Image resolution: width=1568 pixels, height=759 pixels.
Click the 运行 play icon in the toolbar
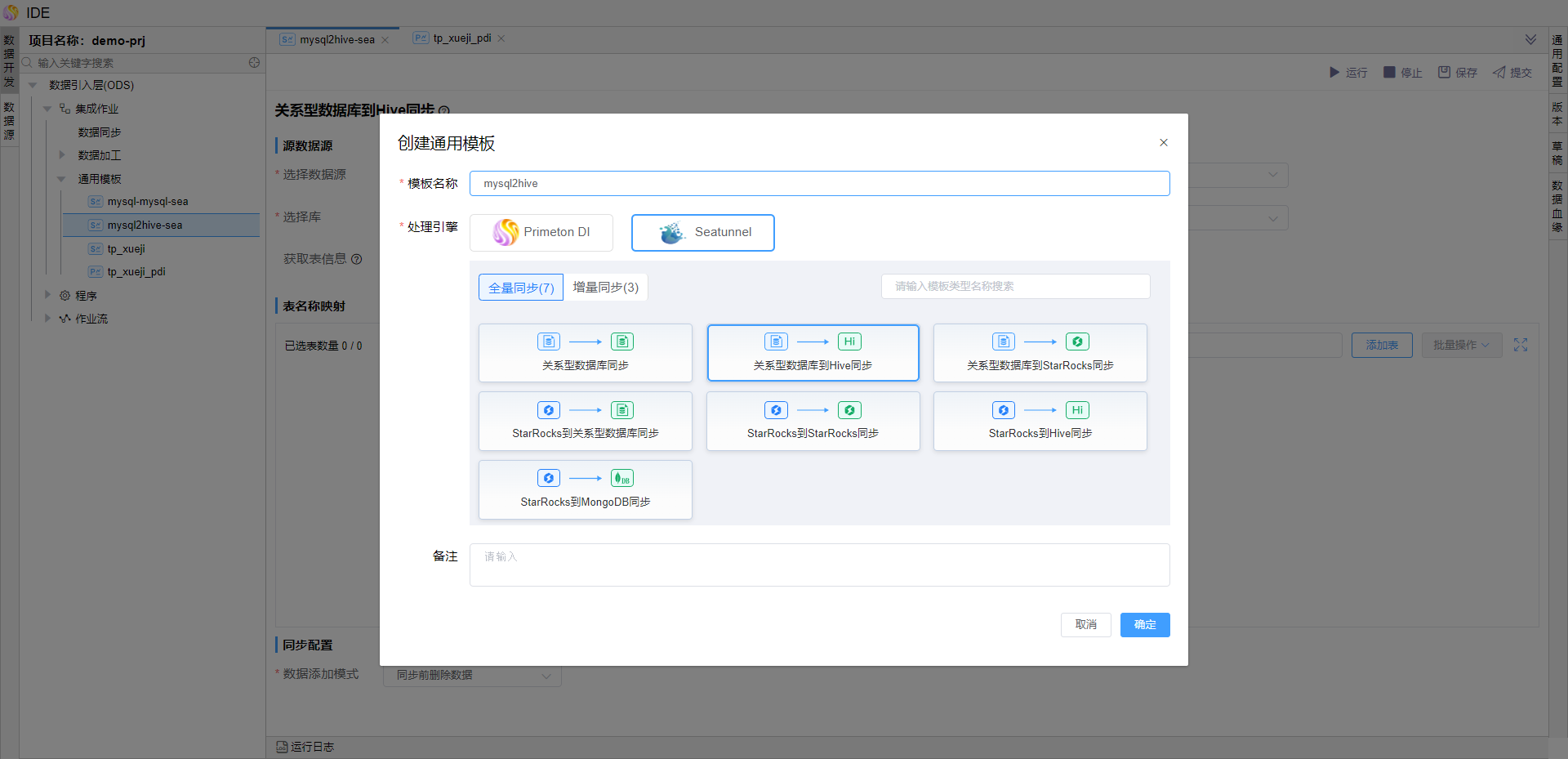pos(1334,73)
